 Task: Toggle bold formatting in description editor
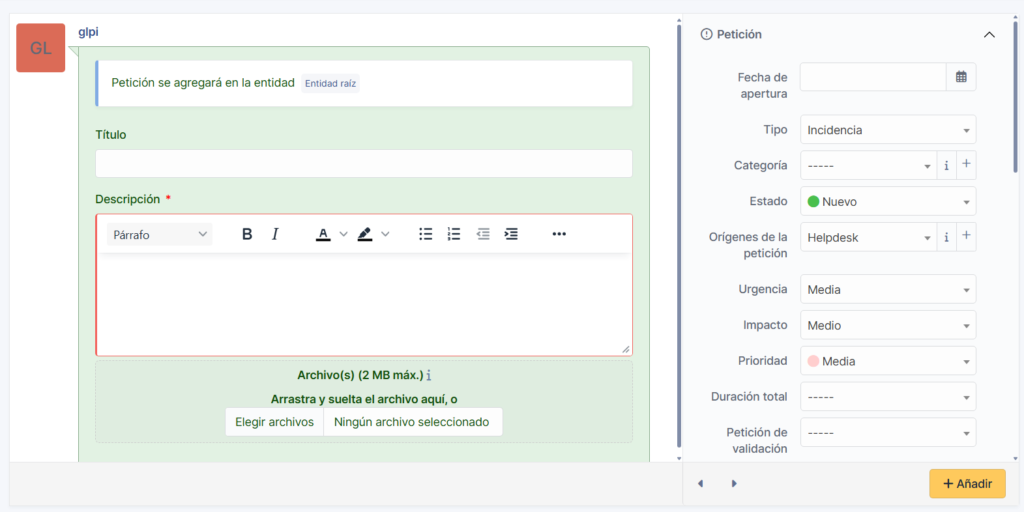point(247,234)
